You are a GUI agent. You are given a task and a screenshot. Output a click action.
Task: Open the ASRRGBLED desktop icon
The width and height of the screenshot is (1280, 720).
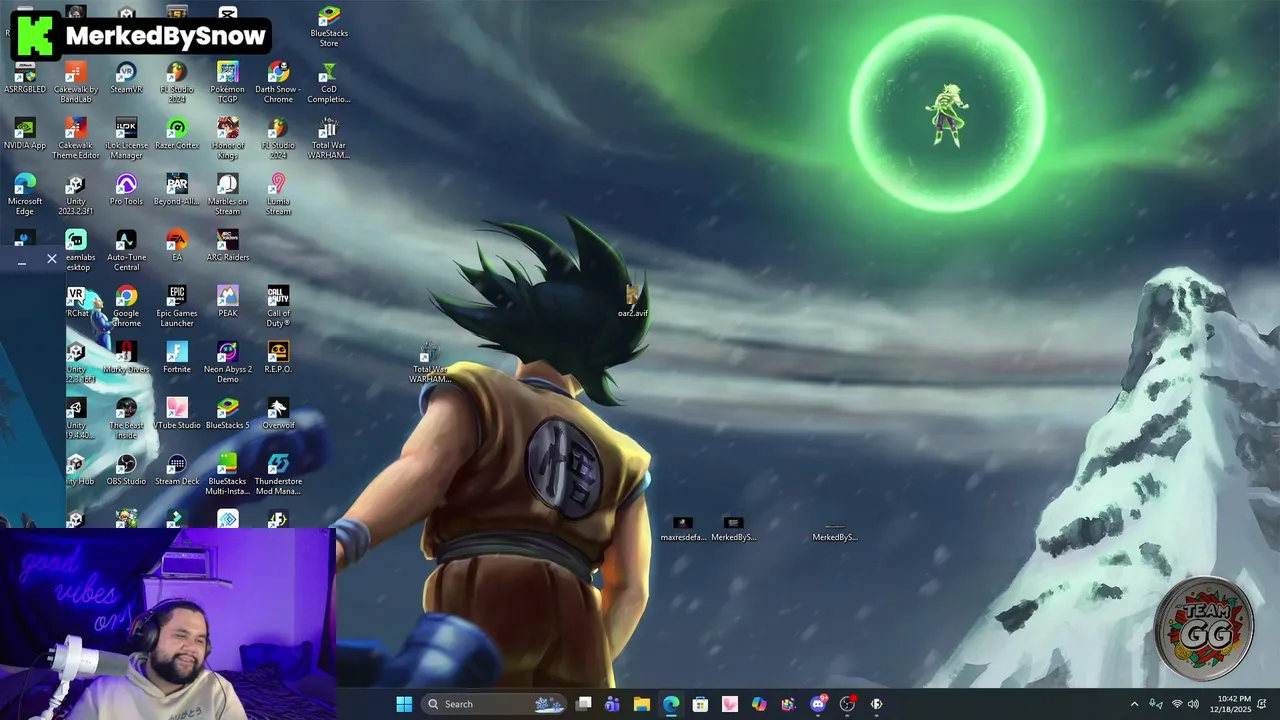point(25,78)
